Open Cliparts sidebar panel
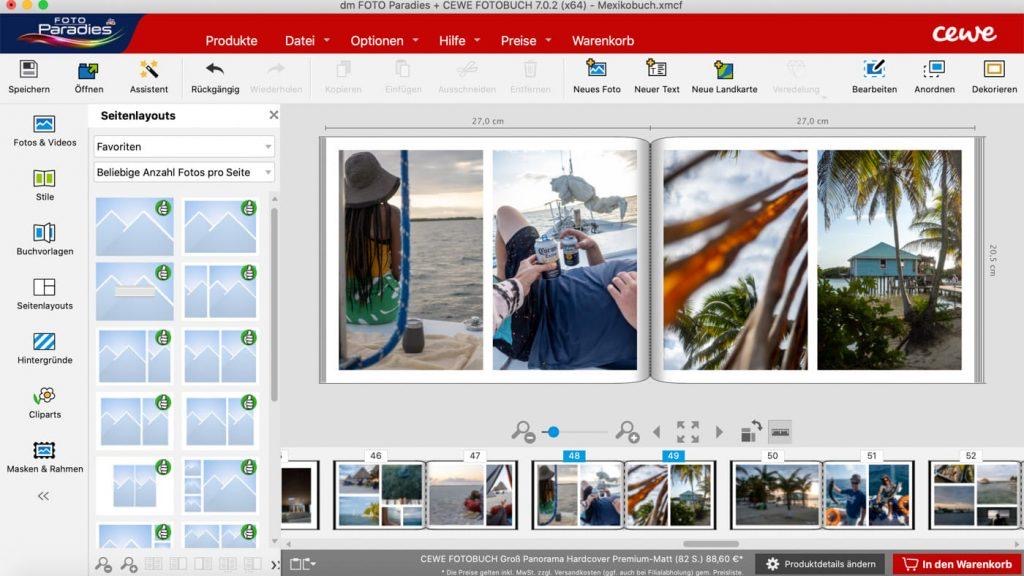The image size is (1024, 576). pyautogui.click(x=44, y=402)
